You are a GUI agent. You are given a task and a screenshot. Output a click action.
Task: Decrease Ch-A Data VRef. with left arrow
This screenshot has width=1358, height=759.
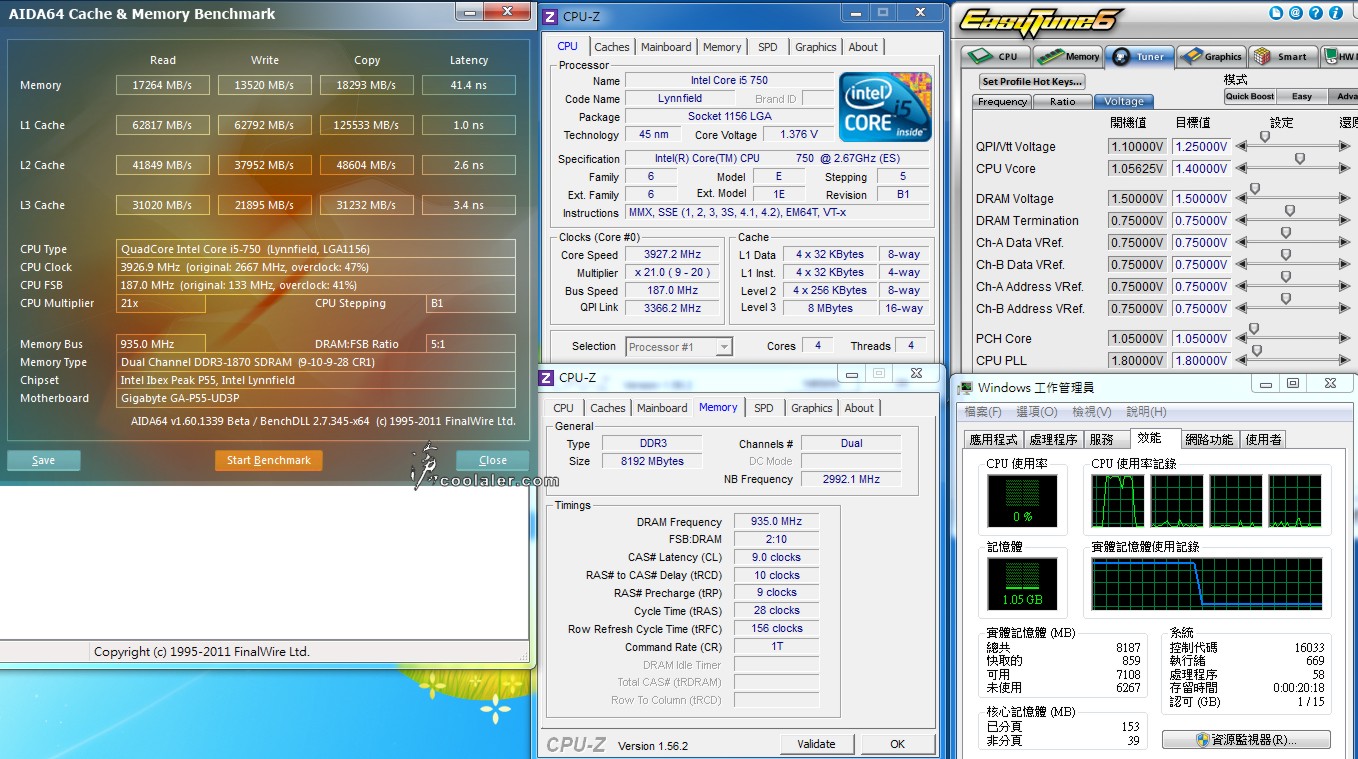coord(1241,242)
